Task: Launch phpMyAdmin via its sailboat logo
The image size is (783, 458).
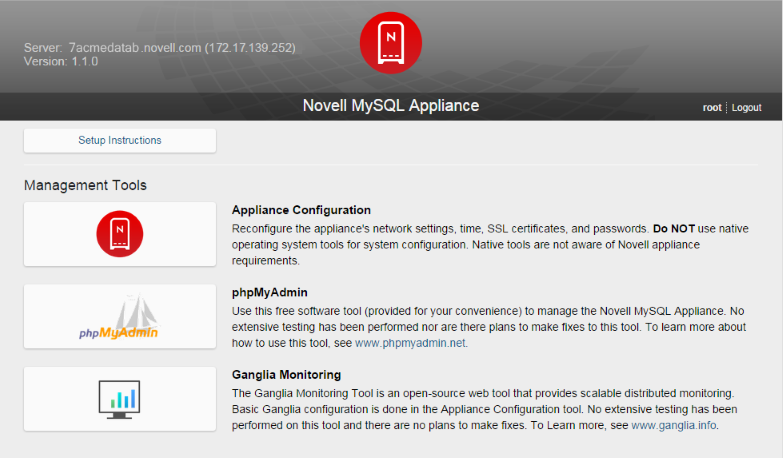Action: [120, 317]
